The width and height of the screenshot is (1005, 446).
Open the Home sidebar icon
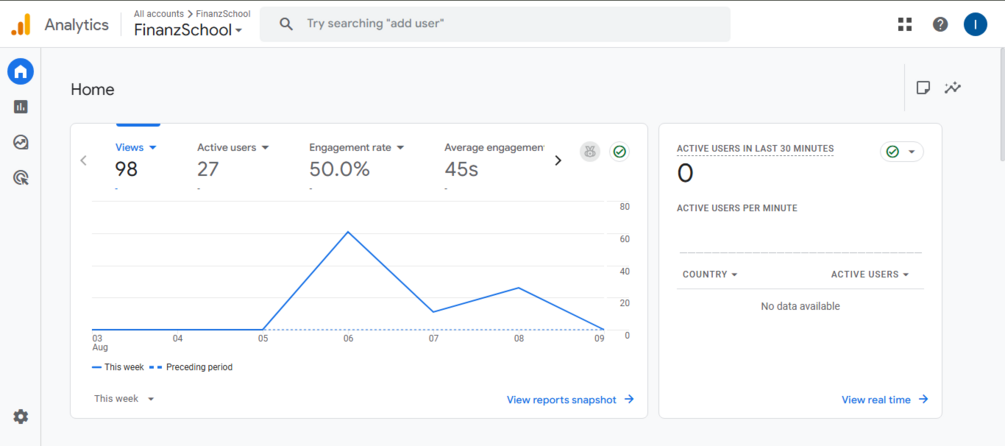(20, 71)
